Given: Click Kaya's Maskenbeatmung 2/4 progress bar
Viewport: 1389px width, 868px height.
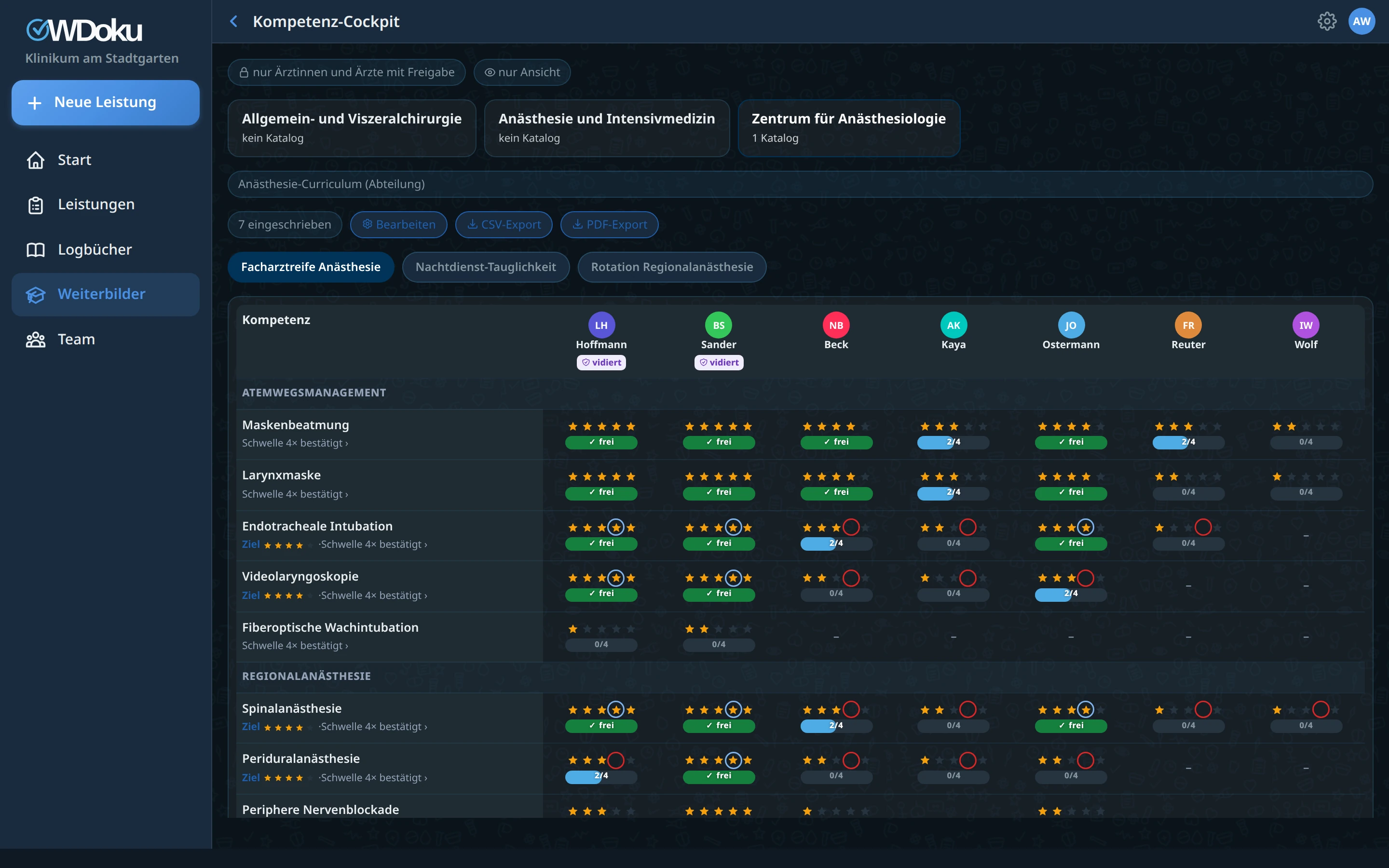Looking at the screenshot, I should pos(953,442).
